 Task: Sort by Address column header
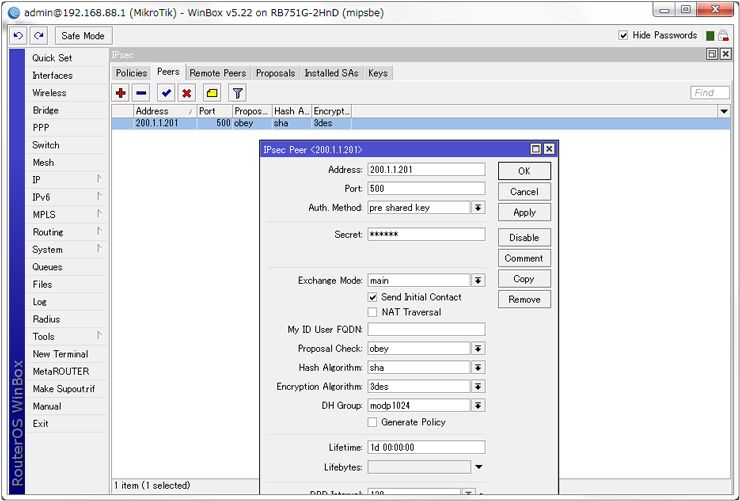164,111
